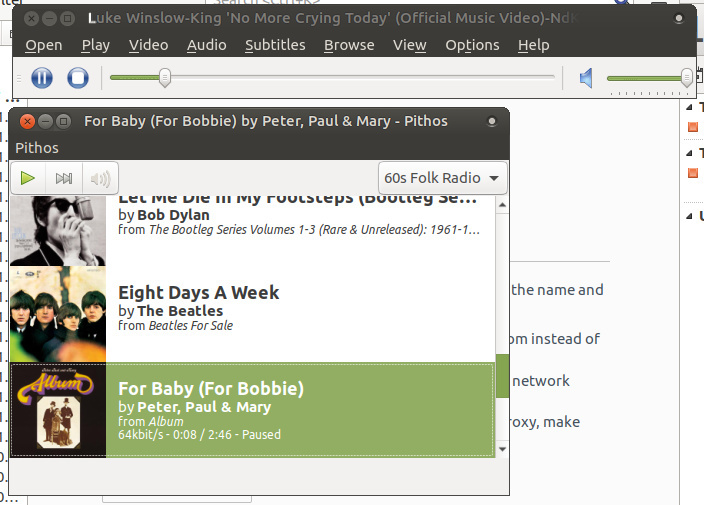The width and height of the screenshot is (704, 505).
Task: Click the indicator dot in Pithos titlebar
Action: [492, 121]
